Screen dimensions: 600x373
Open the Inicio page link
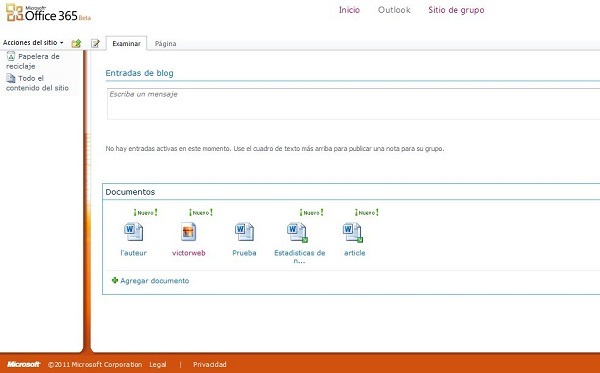pos(349,10)
